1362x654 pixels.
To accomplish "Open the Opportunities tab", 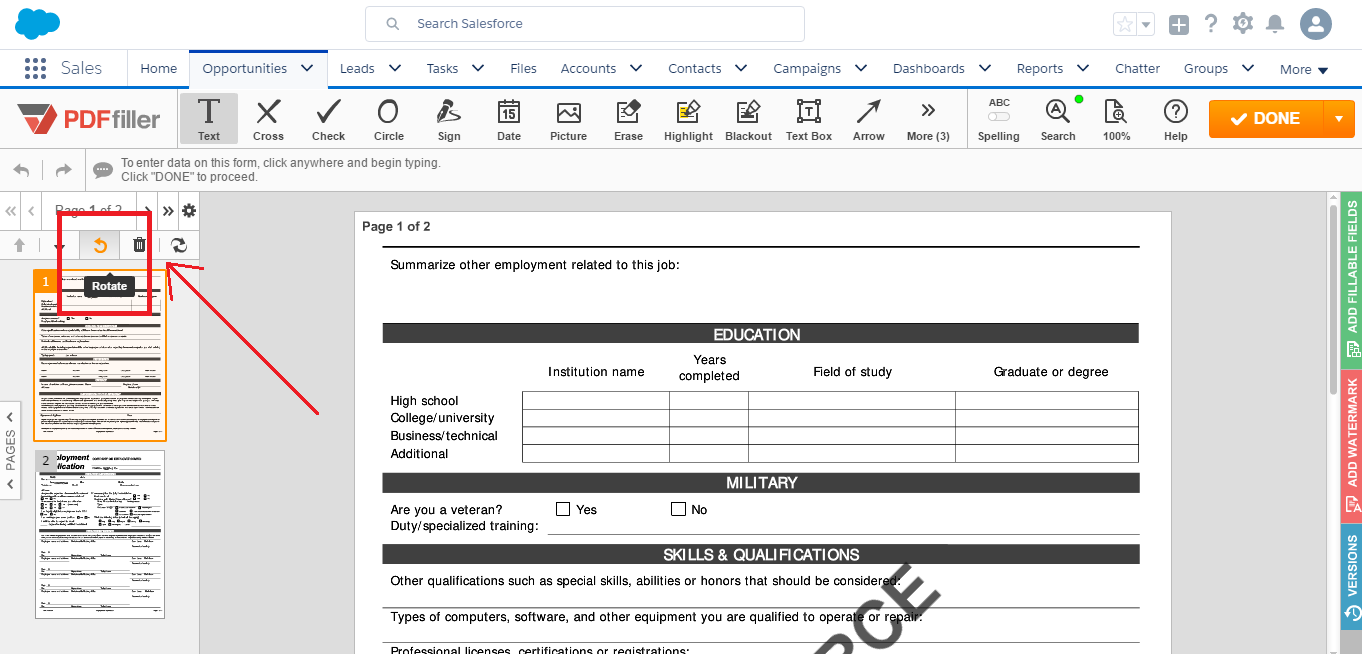I will click(245, 68).
